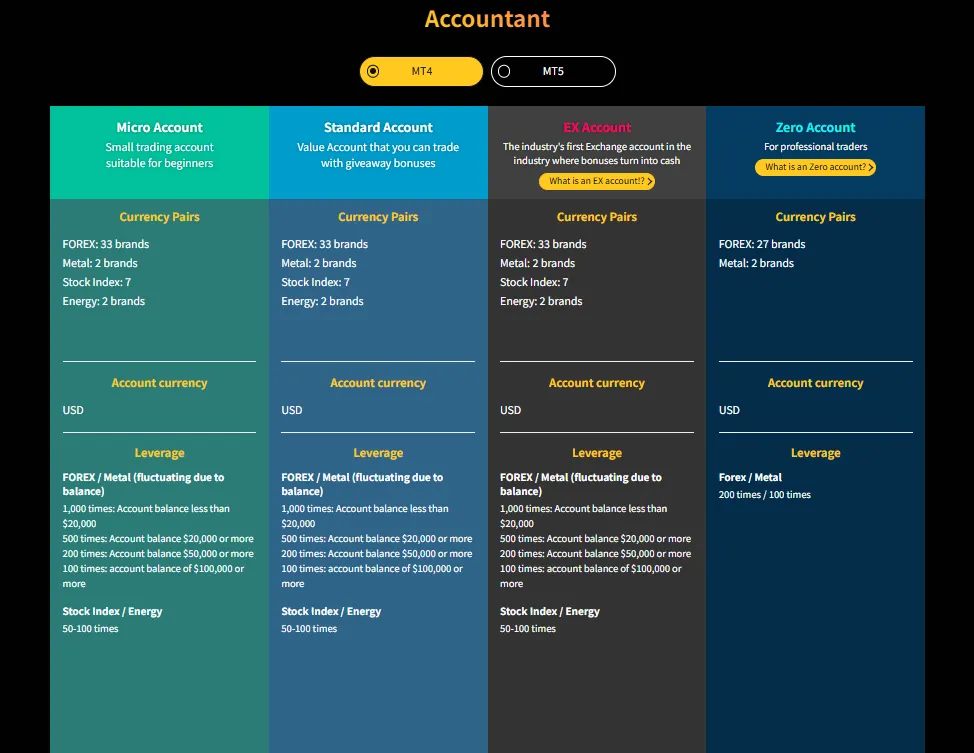
Task: Select the MT4 radio button
Action: 374,71
